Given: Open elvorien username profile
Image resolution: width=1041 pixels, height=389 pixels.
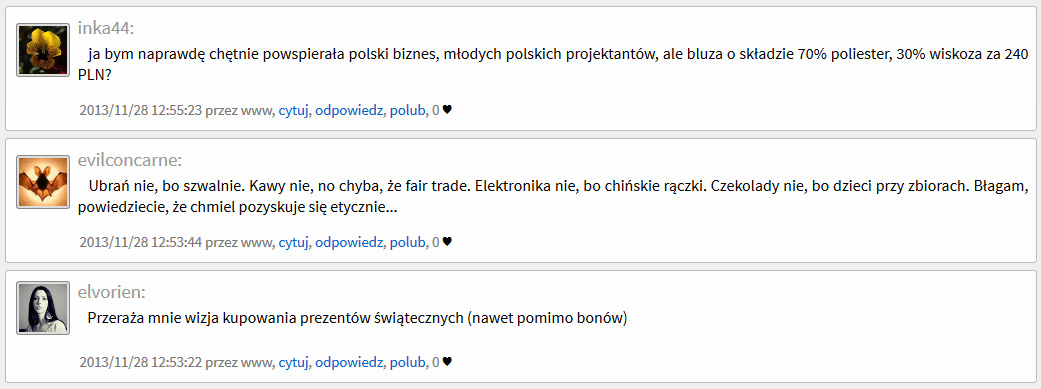Looking at the screenshot, I should (x=112, y=292).
